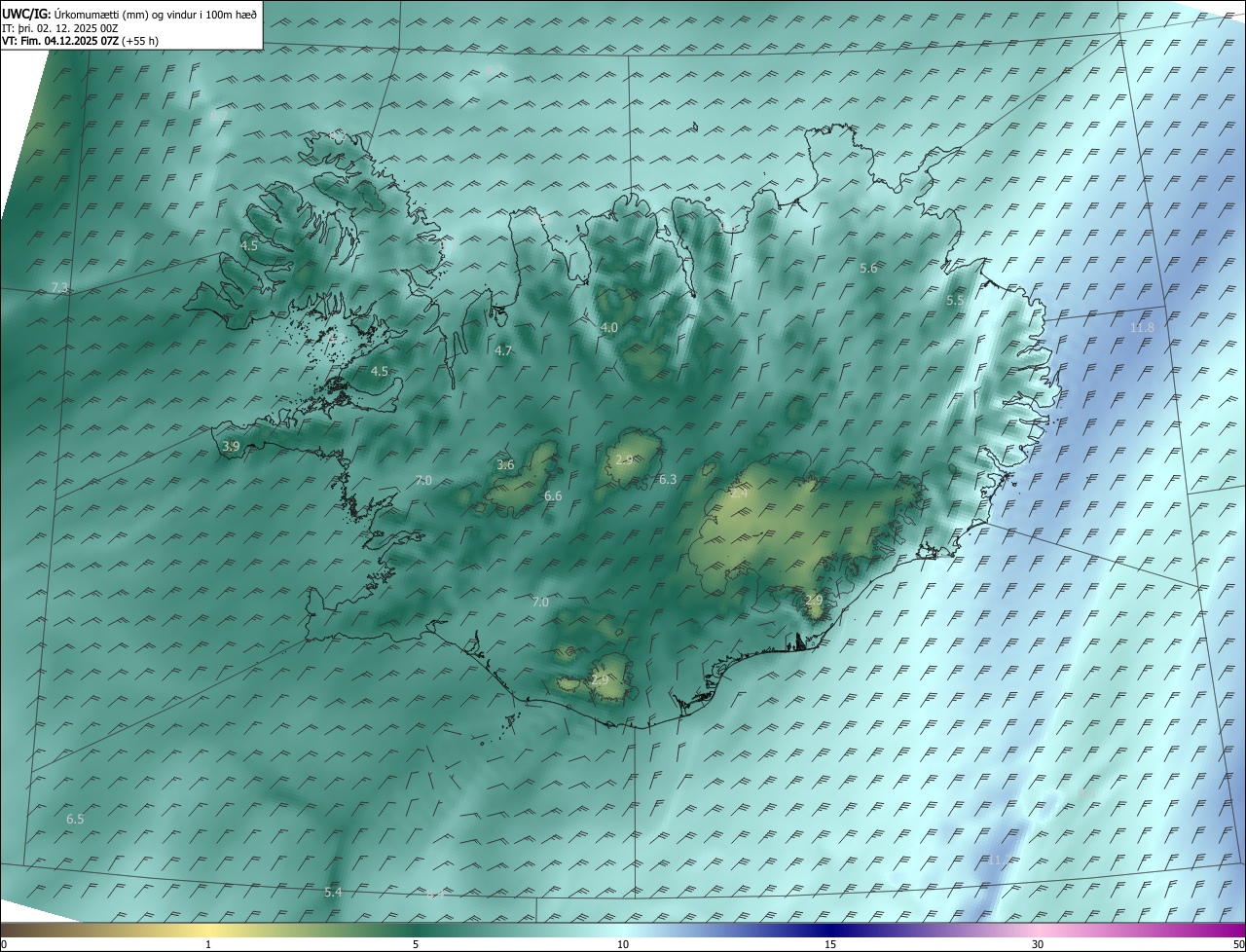Click the 3.6 value on Langjökull glacier
The width and height of the screenshot is (1246, 952).
[505, 465]
